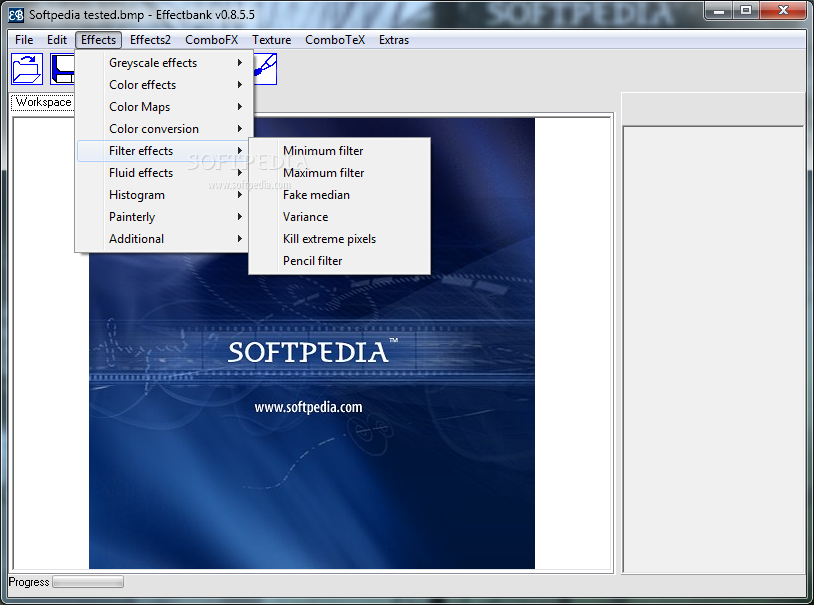Expand the Color conversion submenu

tap(164, 129)
